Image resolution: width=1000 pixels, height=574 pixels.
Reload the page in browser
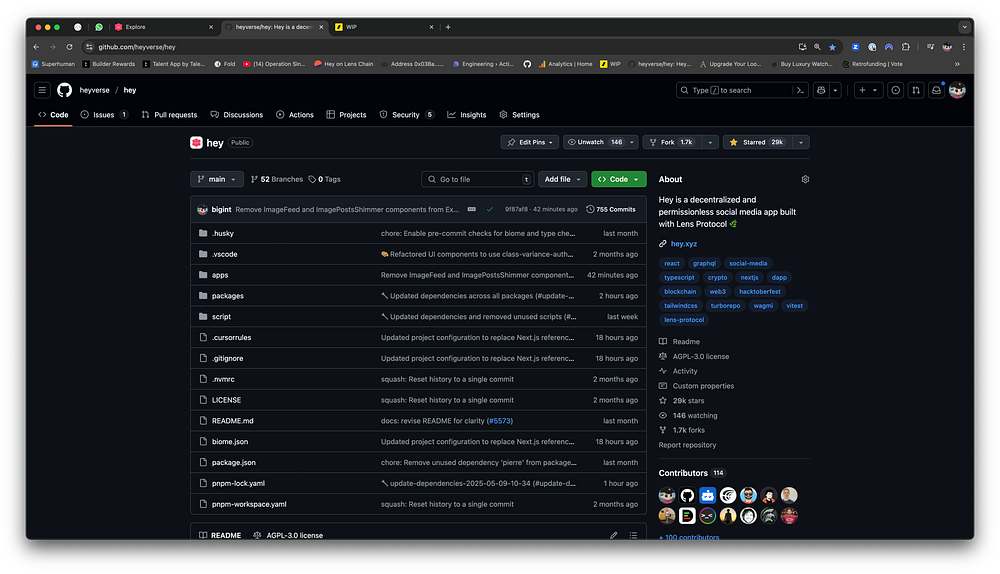coord(70,47)
